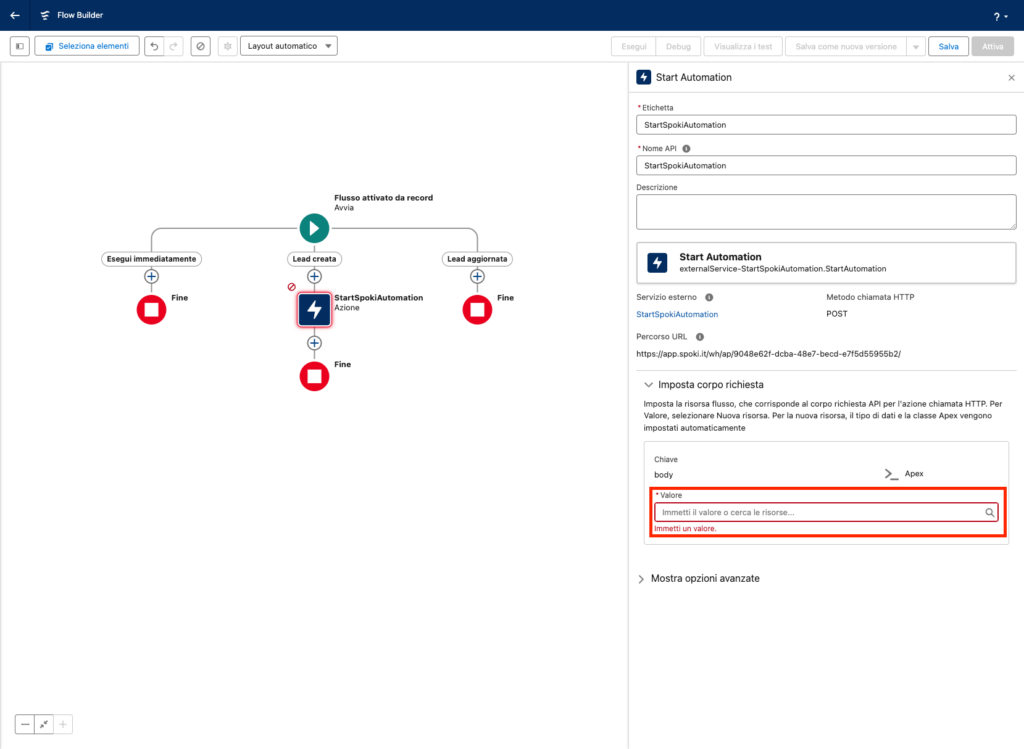Click the fit-to-view zoom icon

[44, 724]
